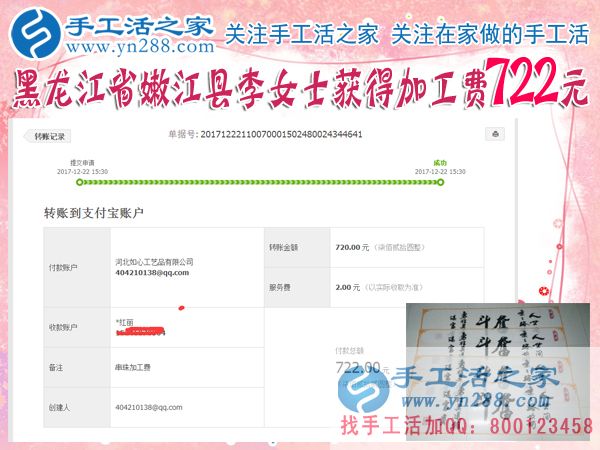
Task: Open the www.yn288.com link in header
Action: click(140, 47)
